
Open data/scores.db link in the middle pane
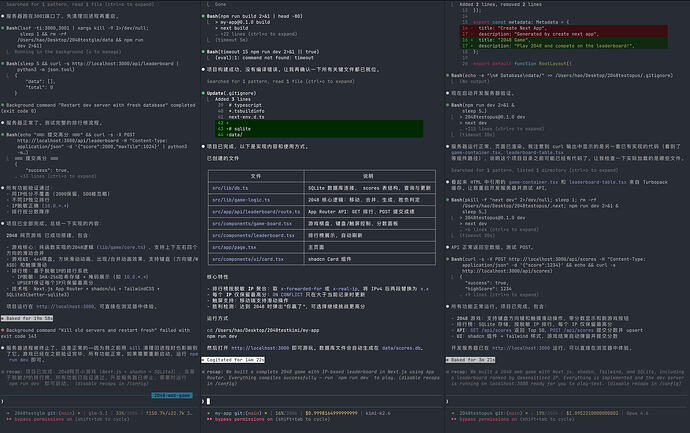(x=401, y=348)
